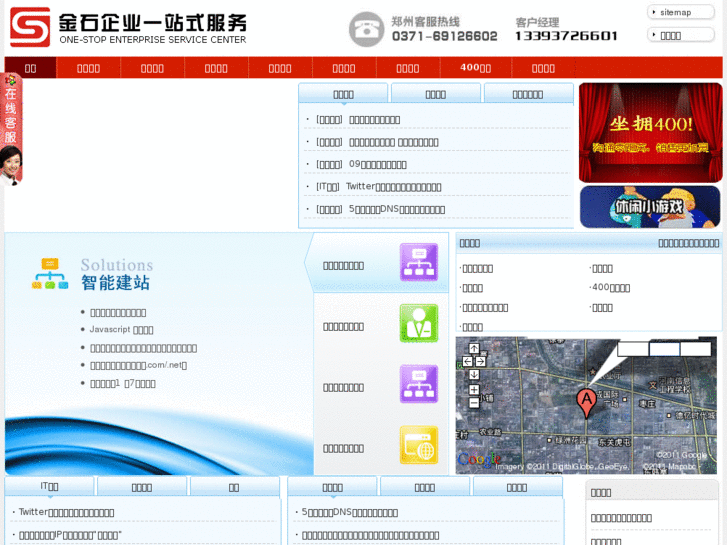Open the Twitter article in the bottom-left list
The height and width of the screenshot is (545, 727).
66,512
